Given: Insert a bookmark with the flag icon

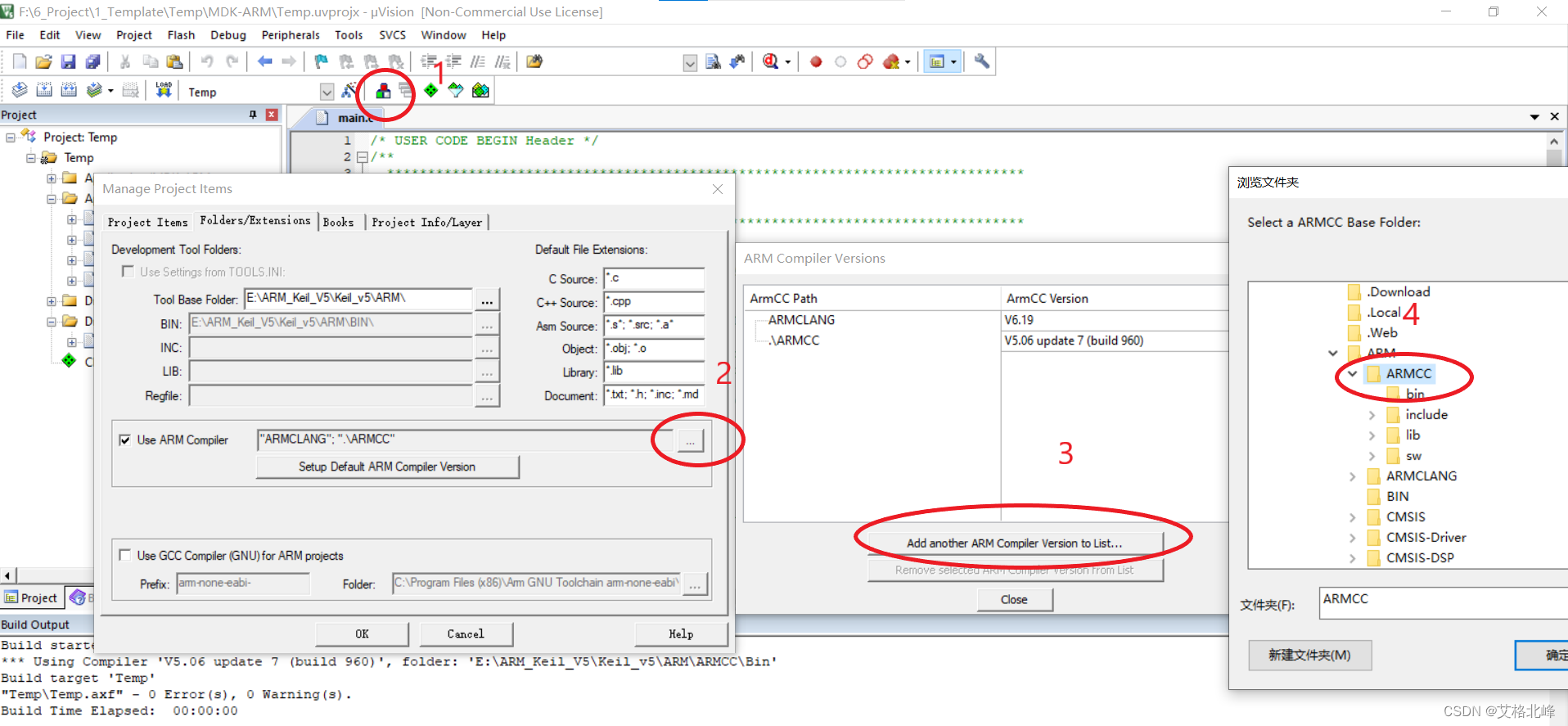Looking at the screenshot, I should (322, 61).
